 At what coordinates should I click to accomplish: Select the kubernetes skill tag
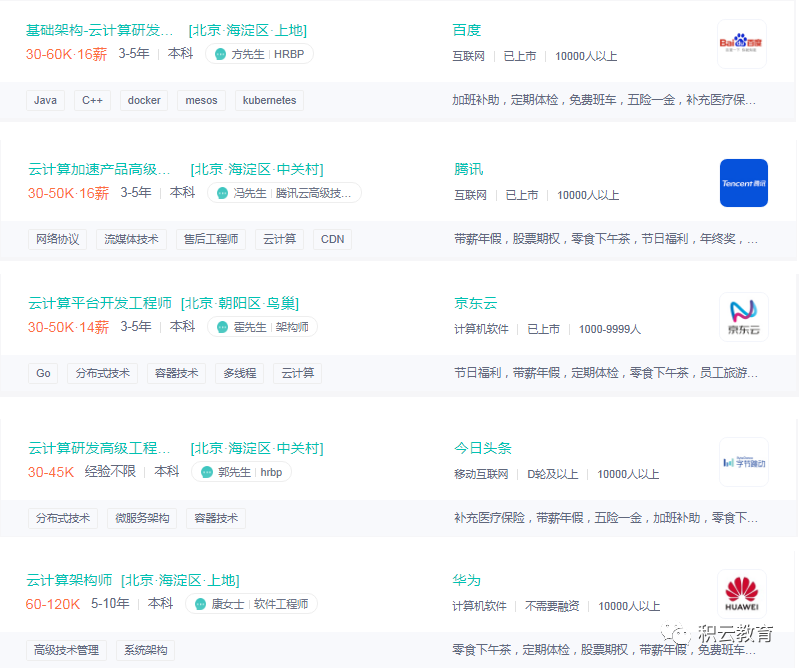coord(269,100)
